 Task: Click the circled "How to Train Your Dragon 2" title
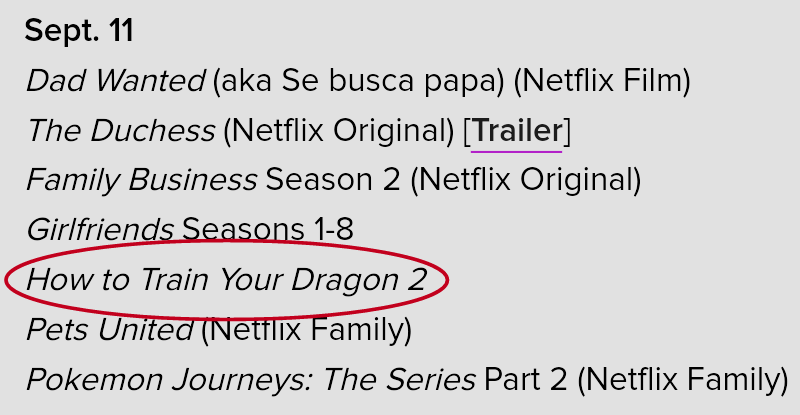click(227, 280)
